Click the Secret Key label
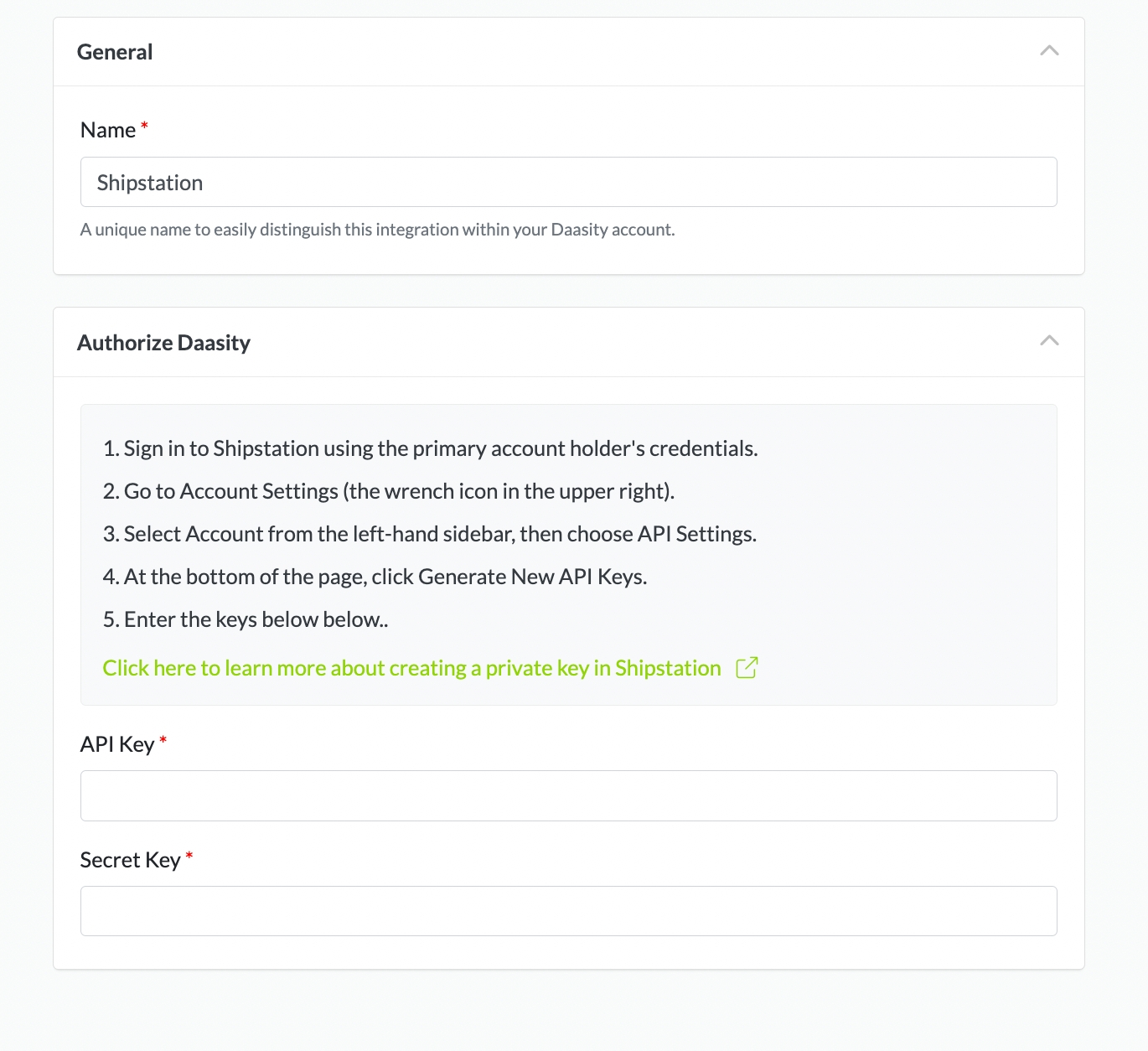Image resolution: width=1148 pixels, height=1051 pixels. [x=130, y=860]
